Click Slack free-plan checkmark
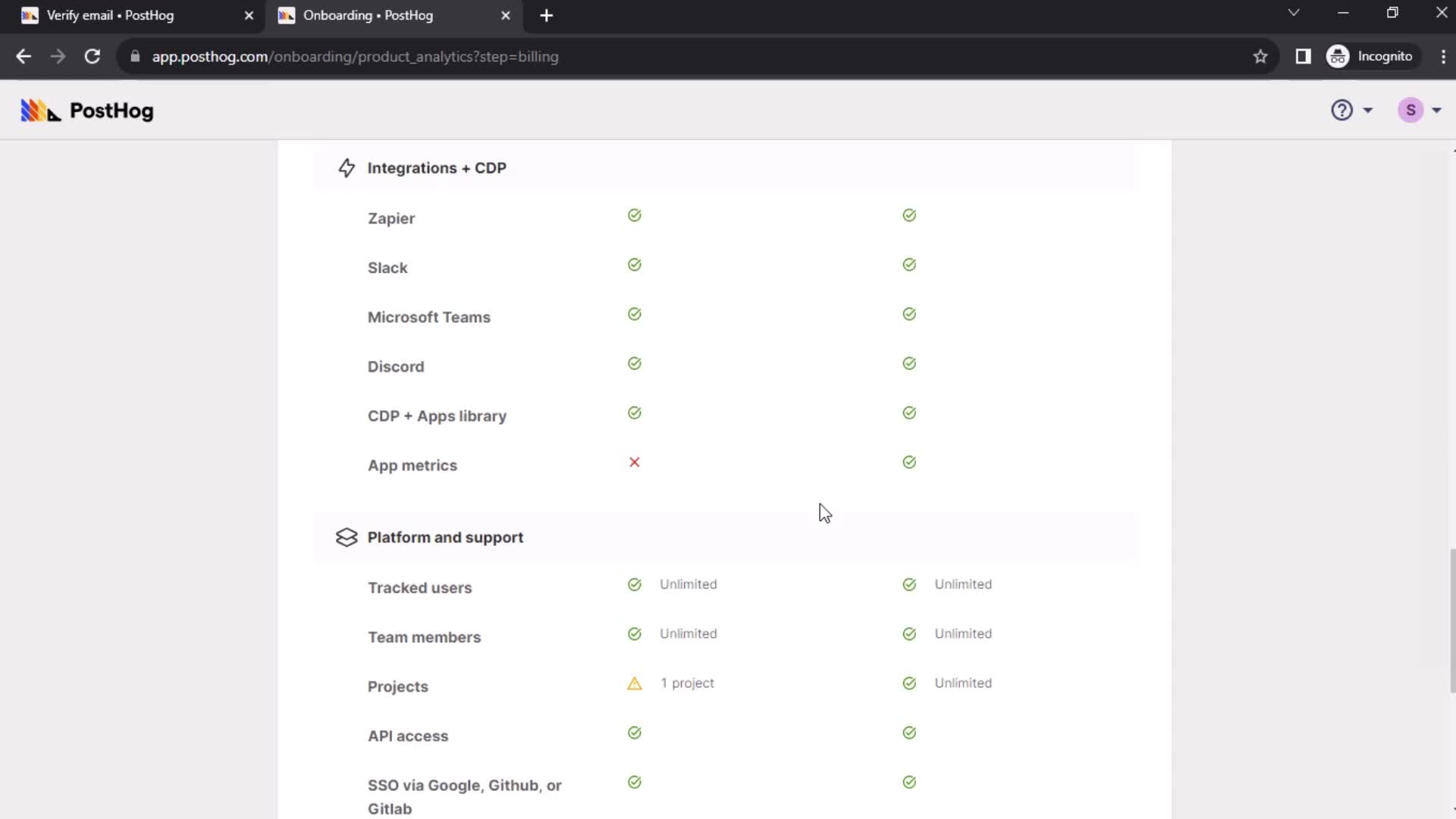 [635, 265]
